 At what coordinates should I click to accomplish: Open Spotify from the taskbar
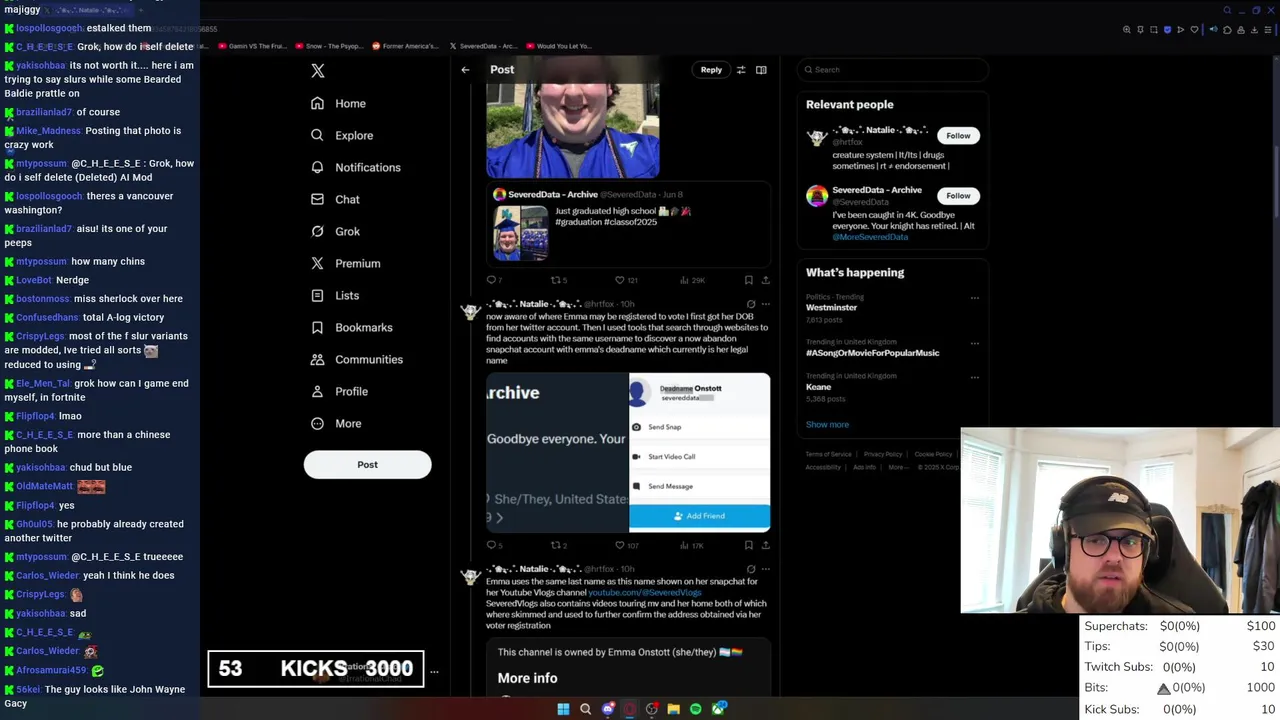(x=696, y=709)
